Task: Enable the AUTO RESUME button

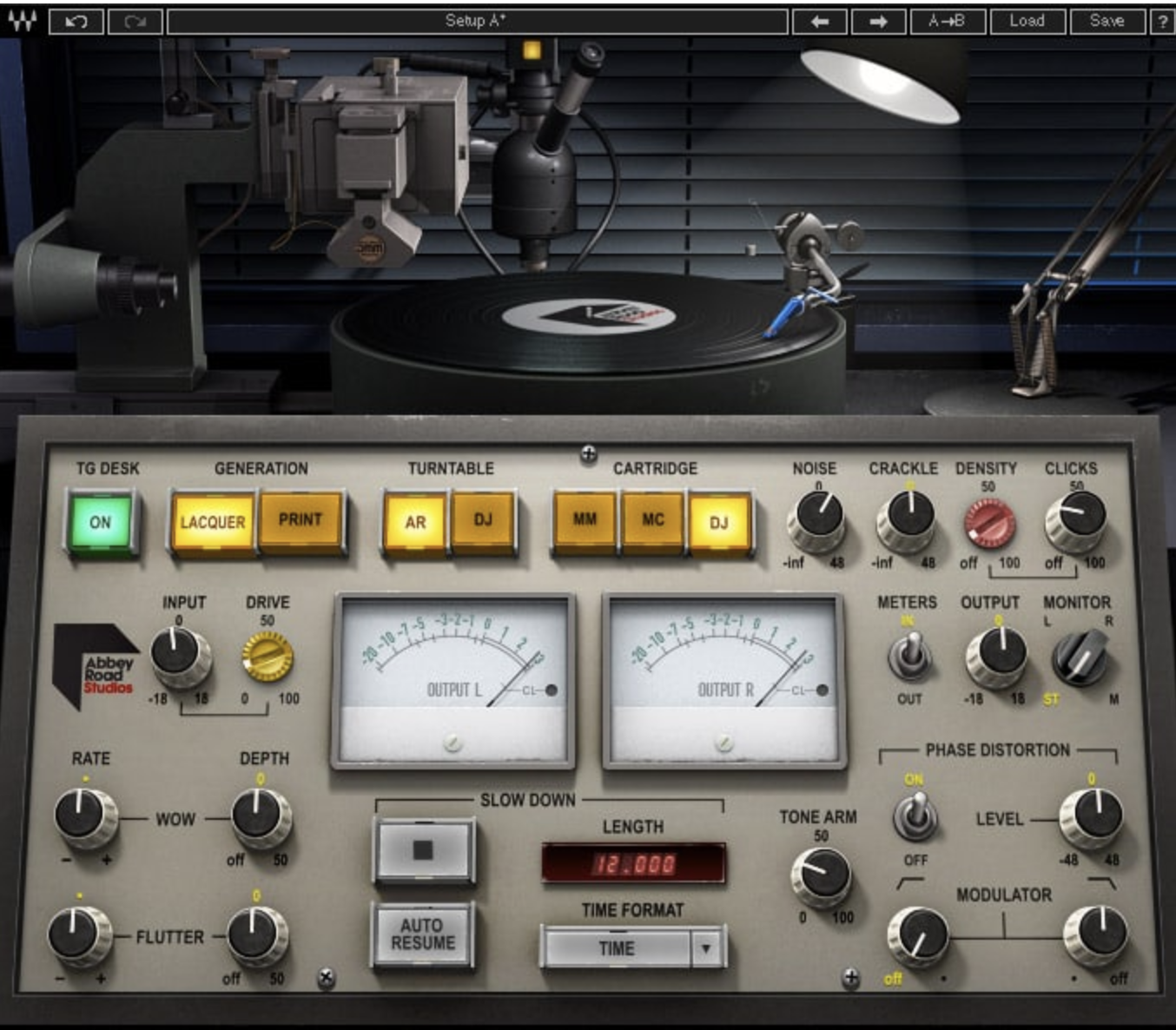Action: pyautogui.click(x=423, y=935)
